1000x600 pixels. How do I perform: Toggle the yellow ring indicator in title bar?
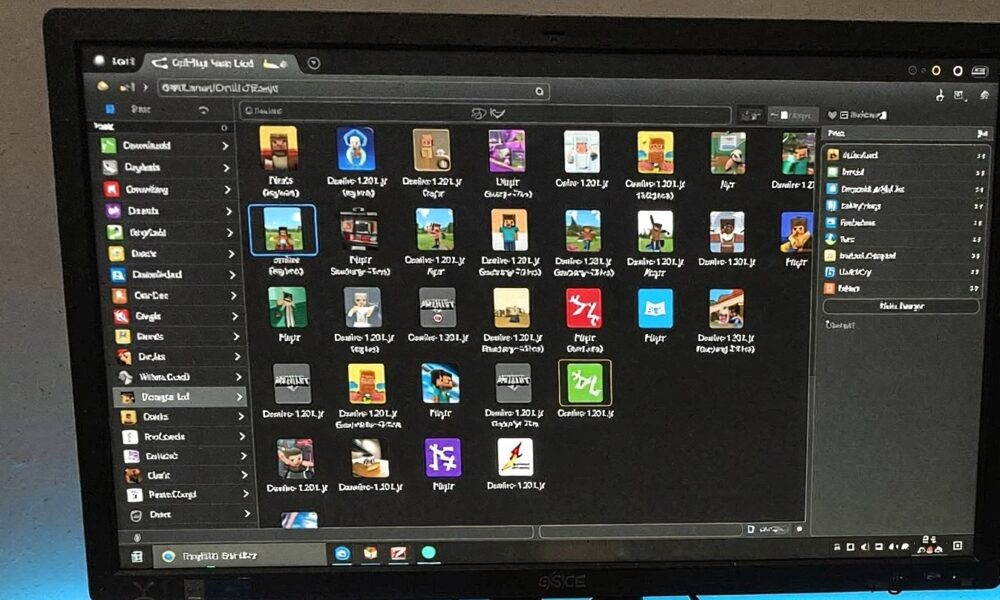pyautogui.click(x=936, y=71)
